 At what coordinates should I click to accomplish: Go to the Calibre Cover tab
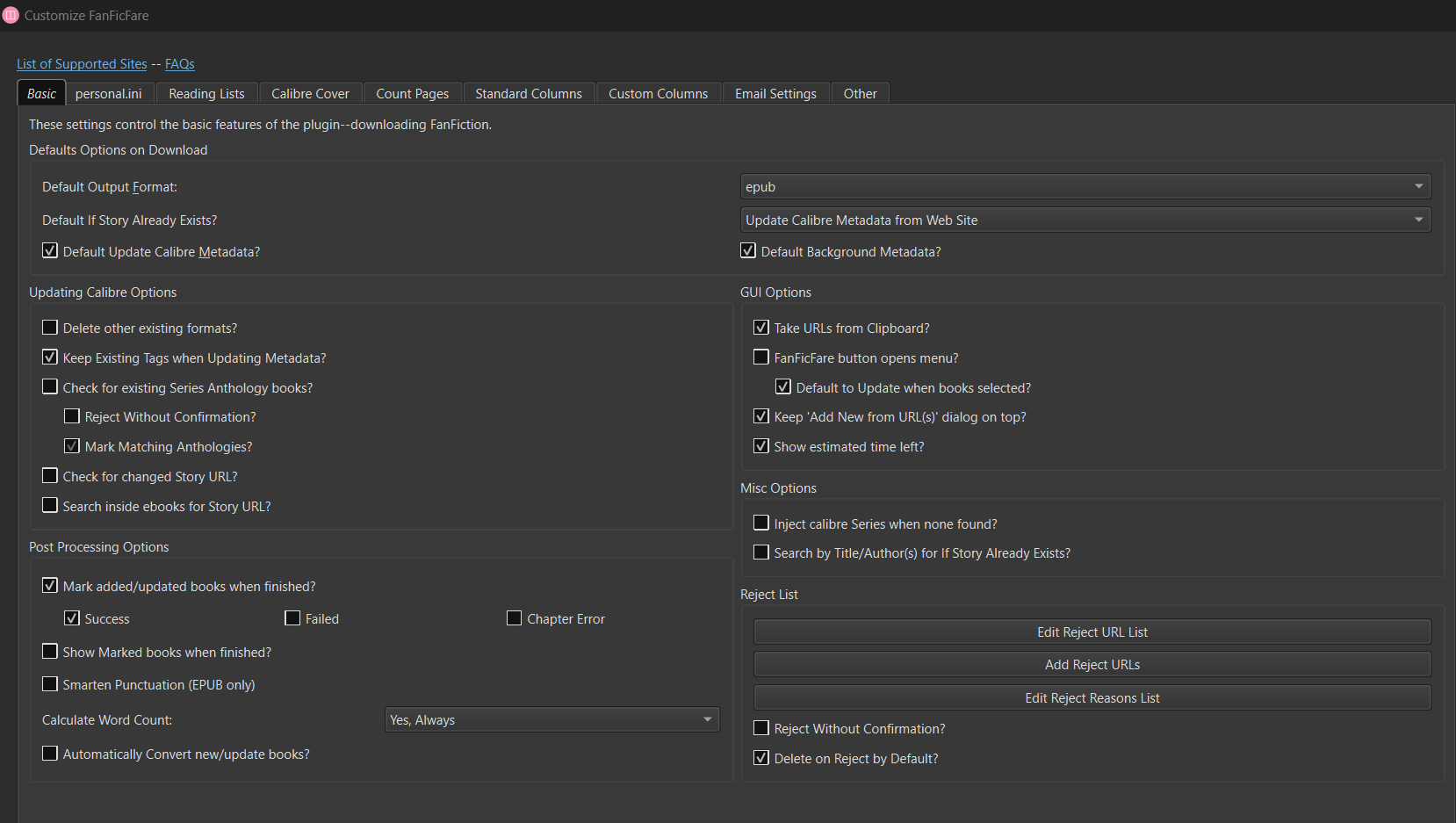pos(310,94)
